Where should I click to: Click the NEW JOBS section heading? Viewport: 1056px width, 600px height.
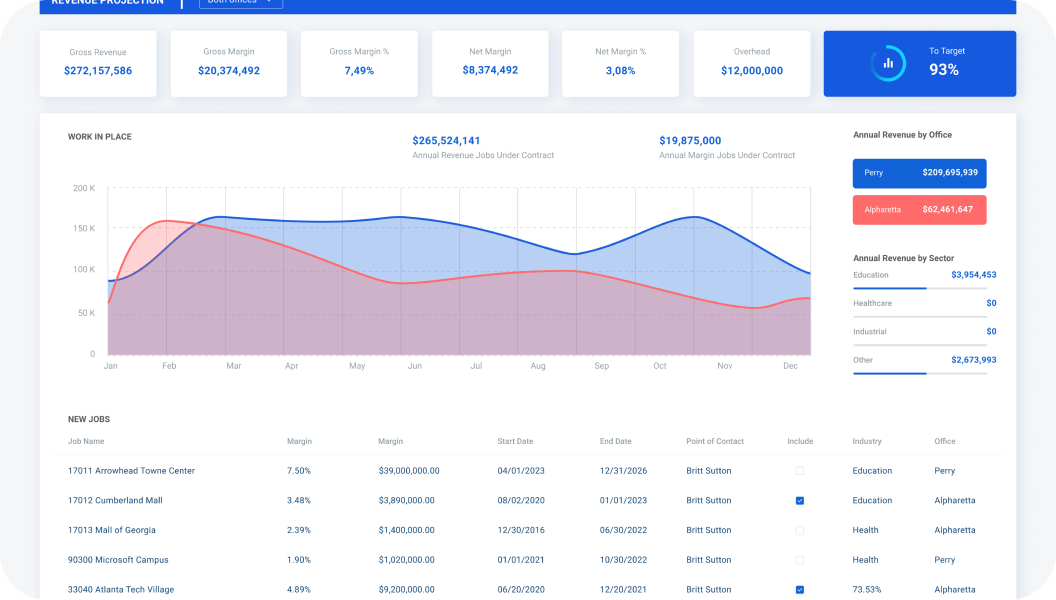(89, 419)
